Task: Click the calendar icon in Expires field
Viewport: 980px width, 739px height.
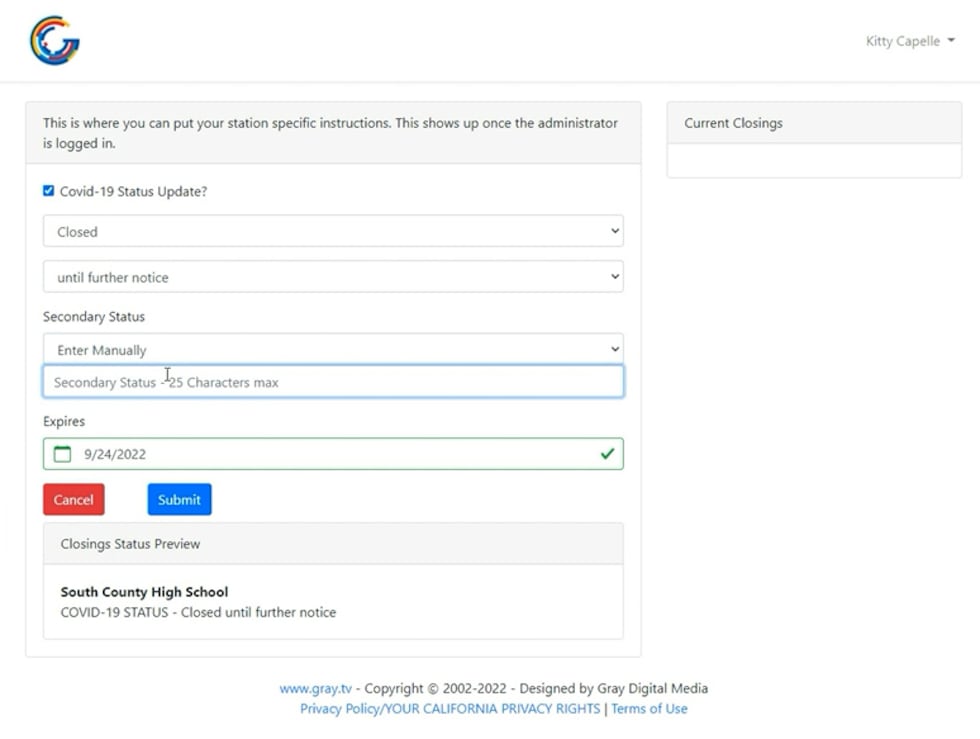Action: coord(63,454)
